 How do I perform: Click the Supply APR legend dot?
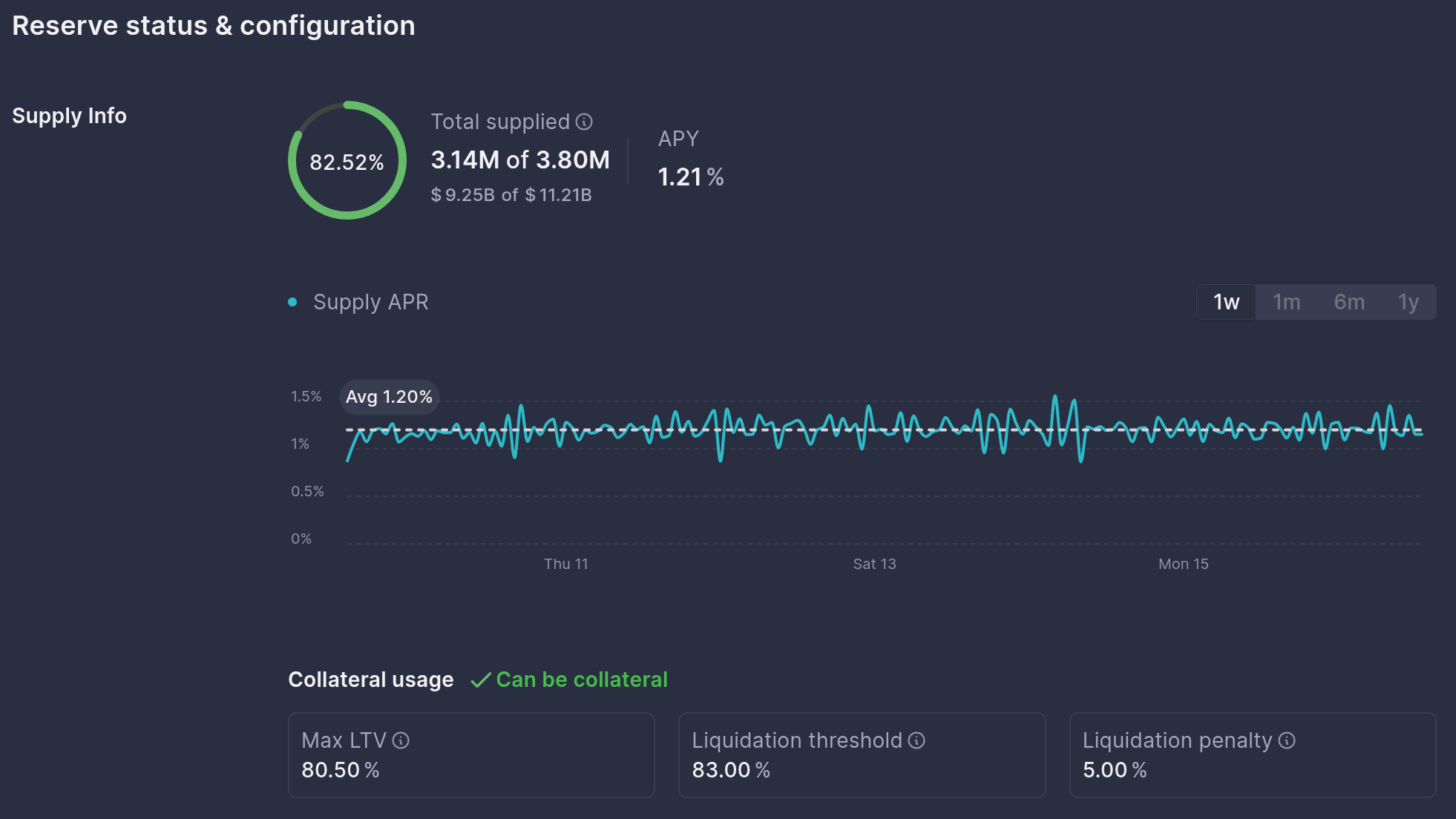[292, 302]
